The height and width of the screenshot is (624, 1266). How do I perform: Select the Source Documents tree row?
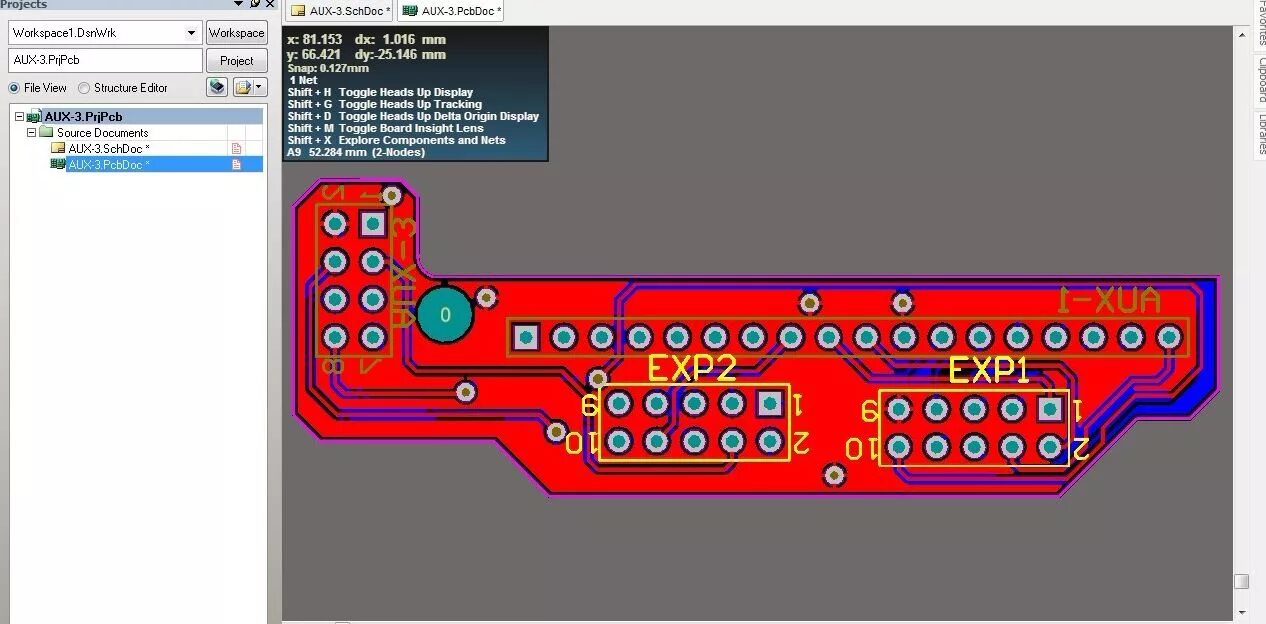pos(102,132)
